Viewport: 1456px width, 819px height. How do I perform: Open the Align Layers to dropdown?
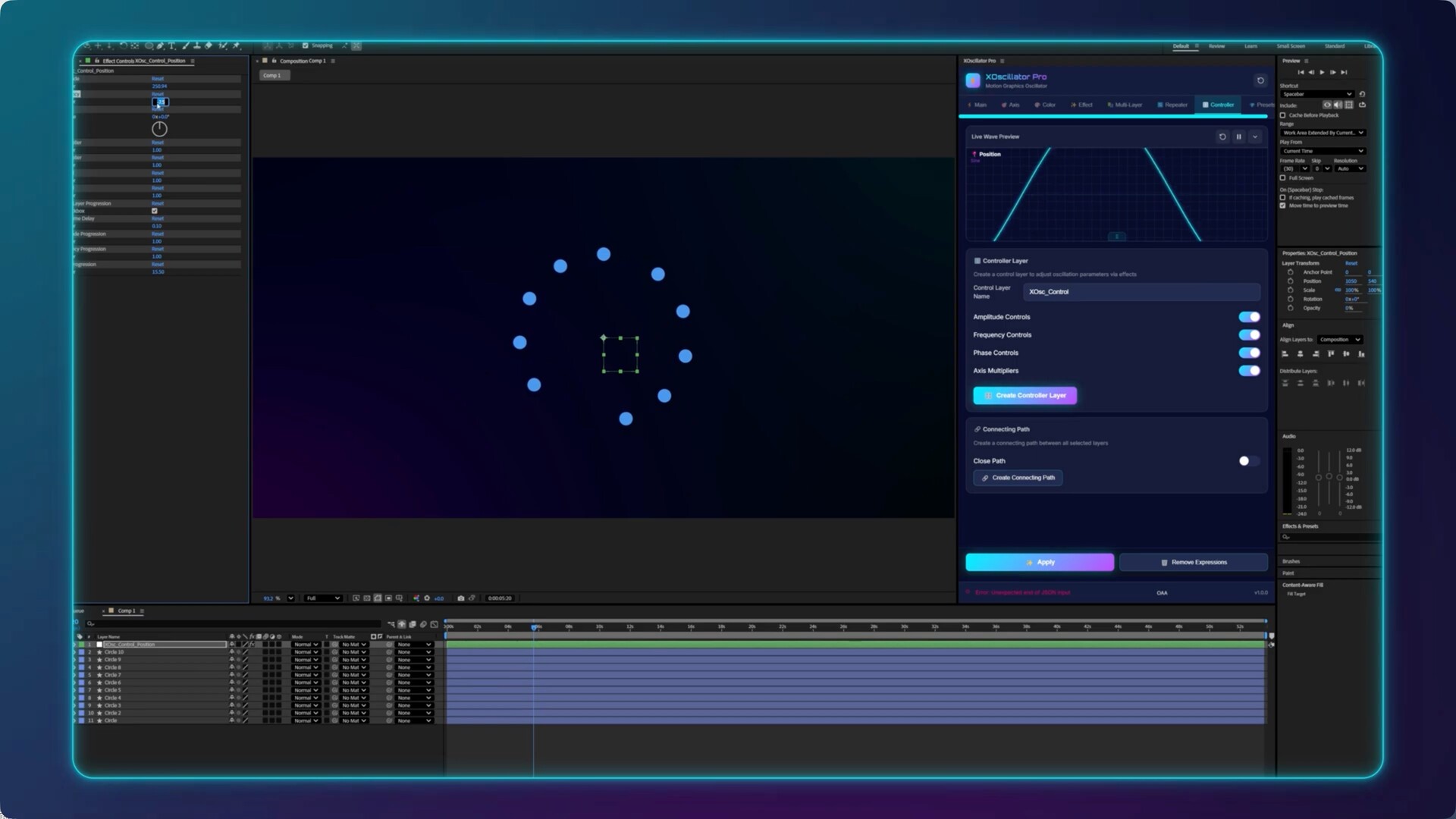click(x=1339, y=340)
